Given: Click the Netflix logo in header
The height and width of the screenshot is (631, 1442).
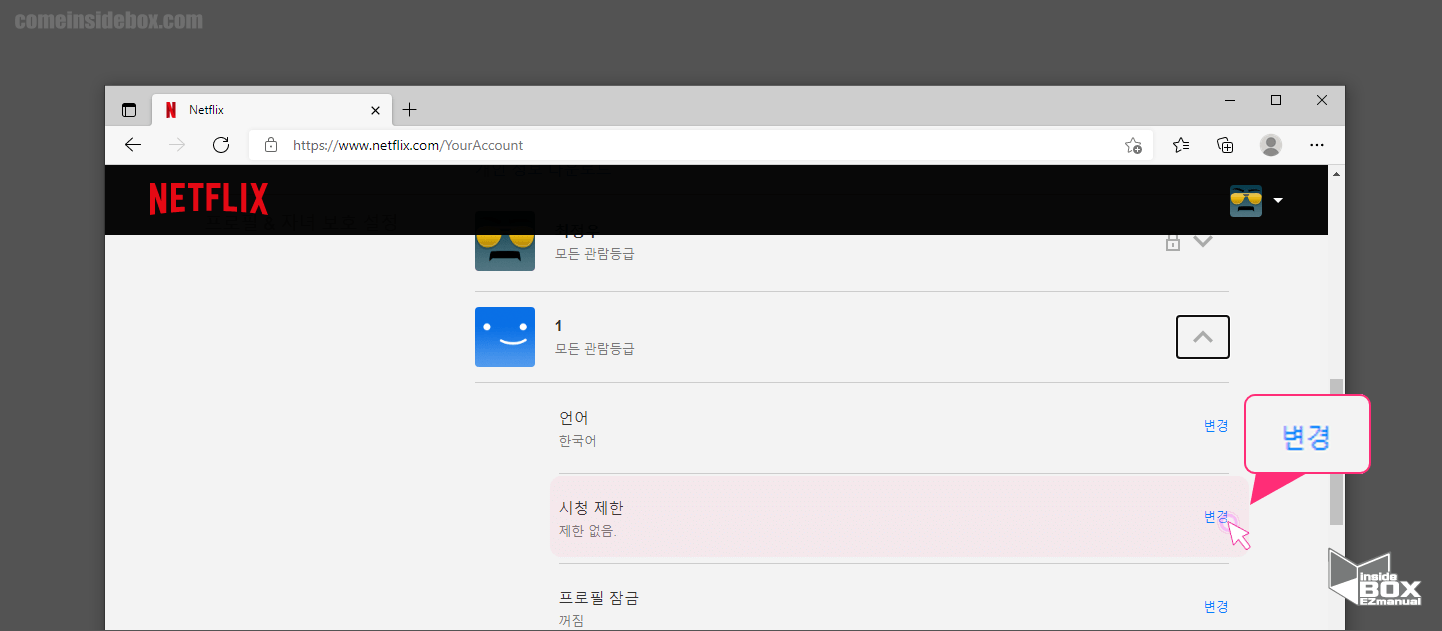Looking at the screenshot, I should (x=208, y=199).
